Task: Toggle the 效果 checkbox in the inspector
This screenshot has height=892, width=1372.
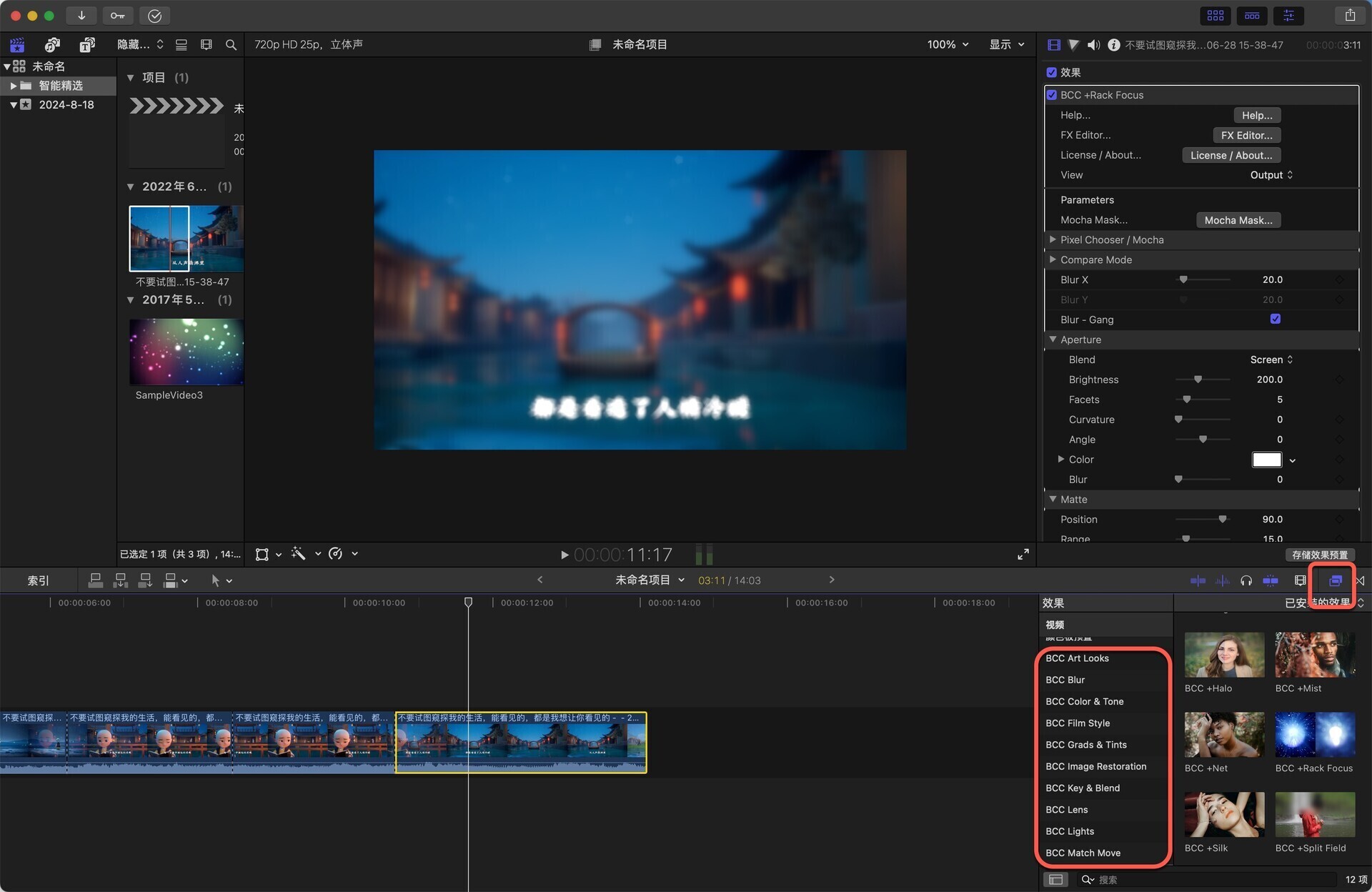Action: (1052, 72)
